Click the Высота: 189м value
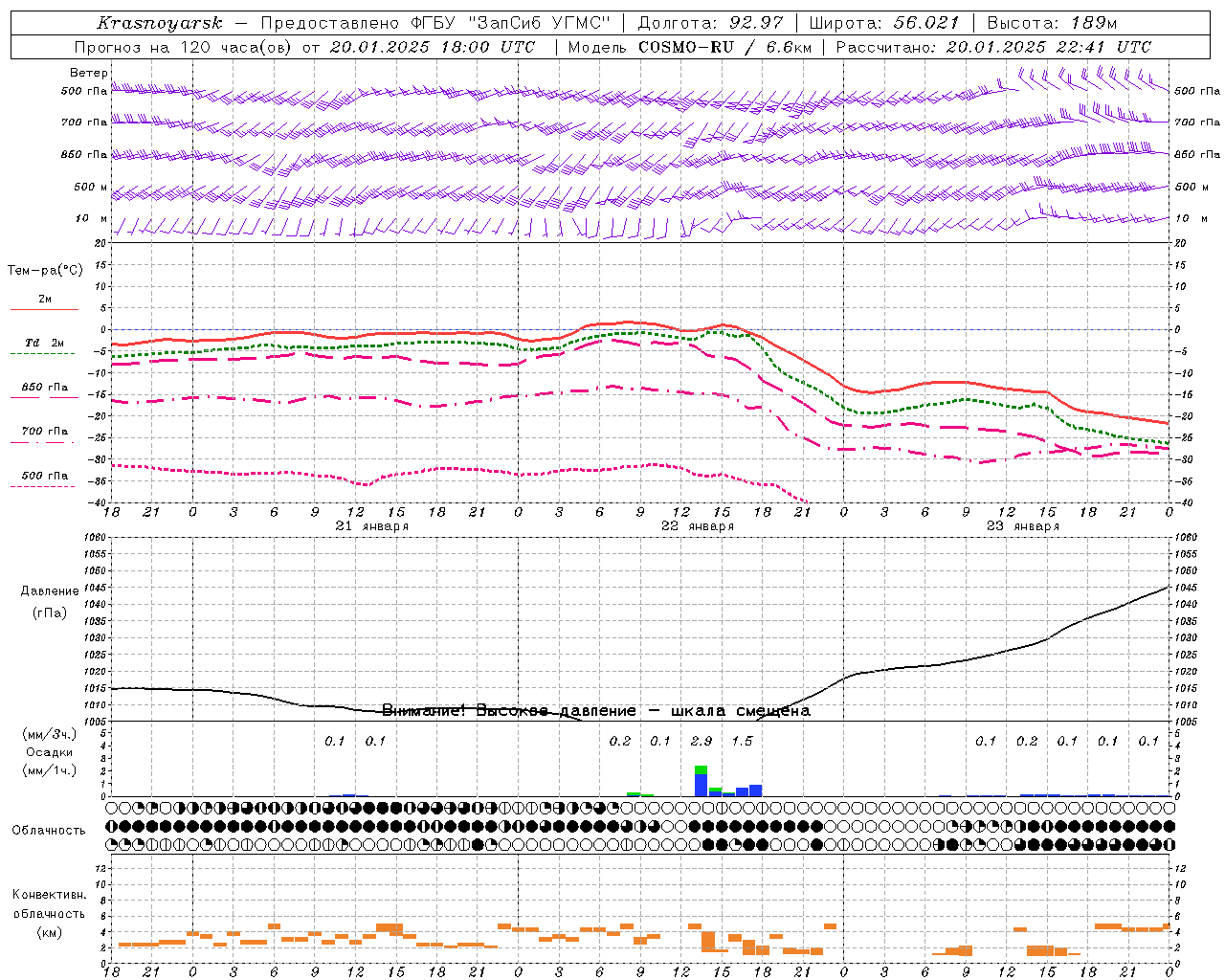 (1052, 23)
